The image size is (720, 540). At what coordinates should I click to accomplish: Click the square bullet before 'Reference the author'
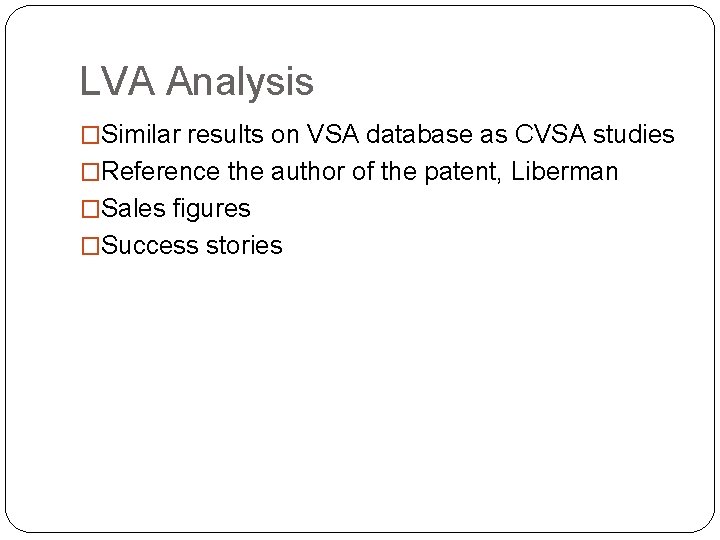coord(90,172)
